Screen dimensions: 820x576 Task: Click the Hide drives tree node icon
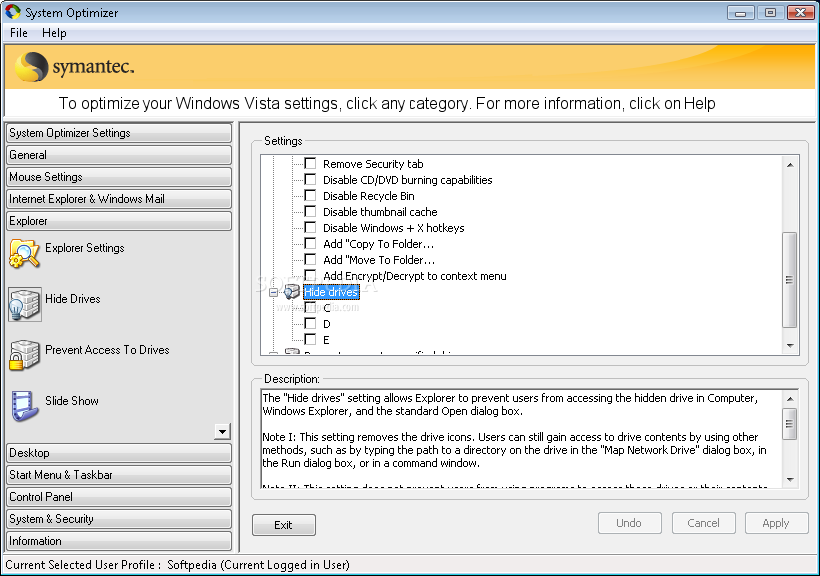click(292, 292)
